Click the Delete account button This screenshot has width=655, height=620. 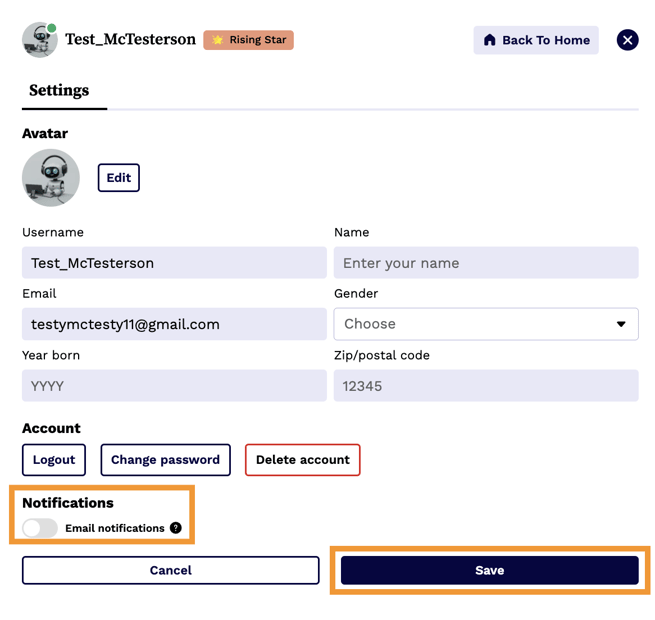pos(302,460)
